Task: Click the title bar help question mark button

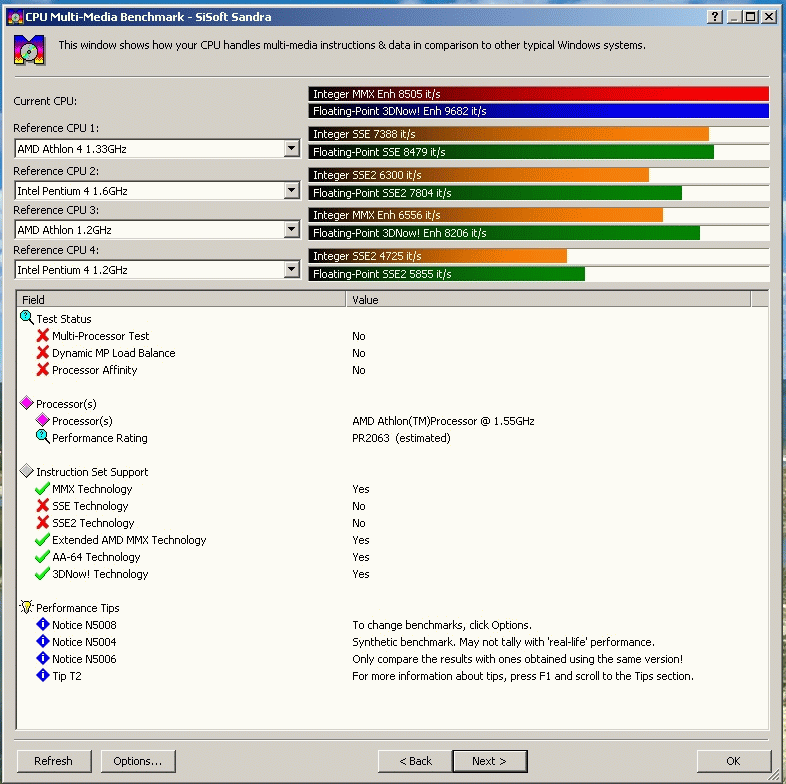Action: 715,17
